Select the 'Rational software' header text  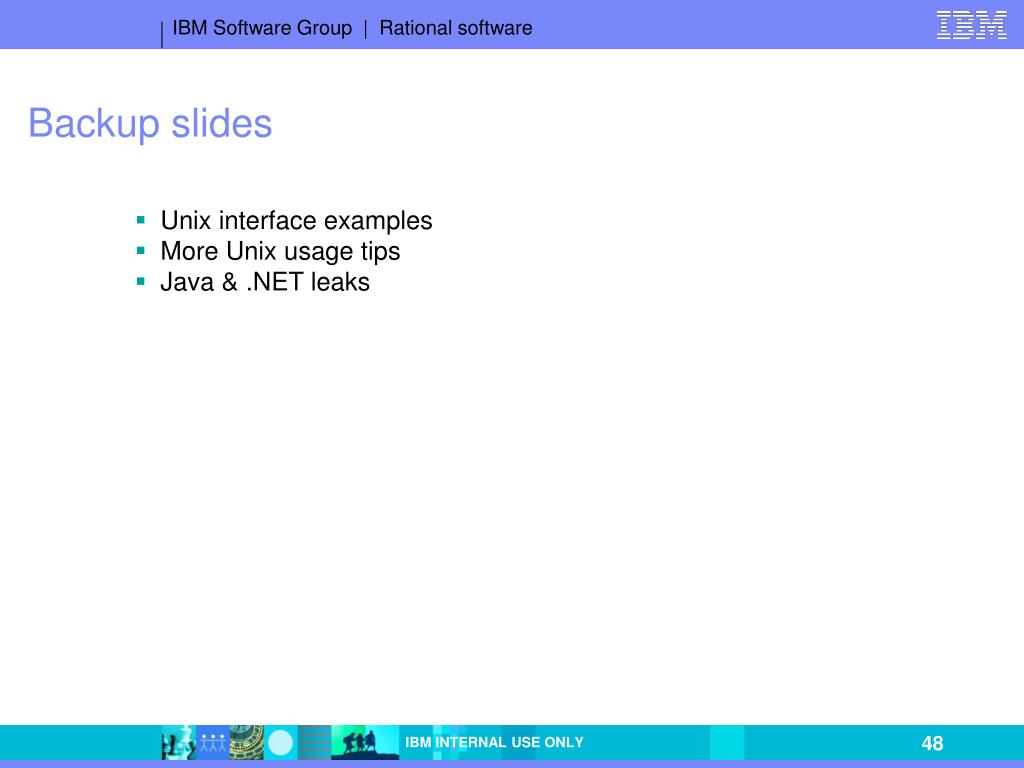[x=456, y=28]
